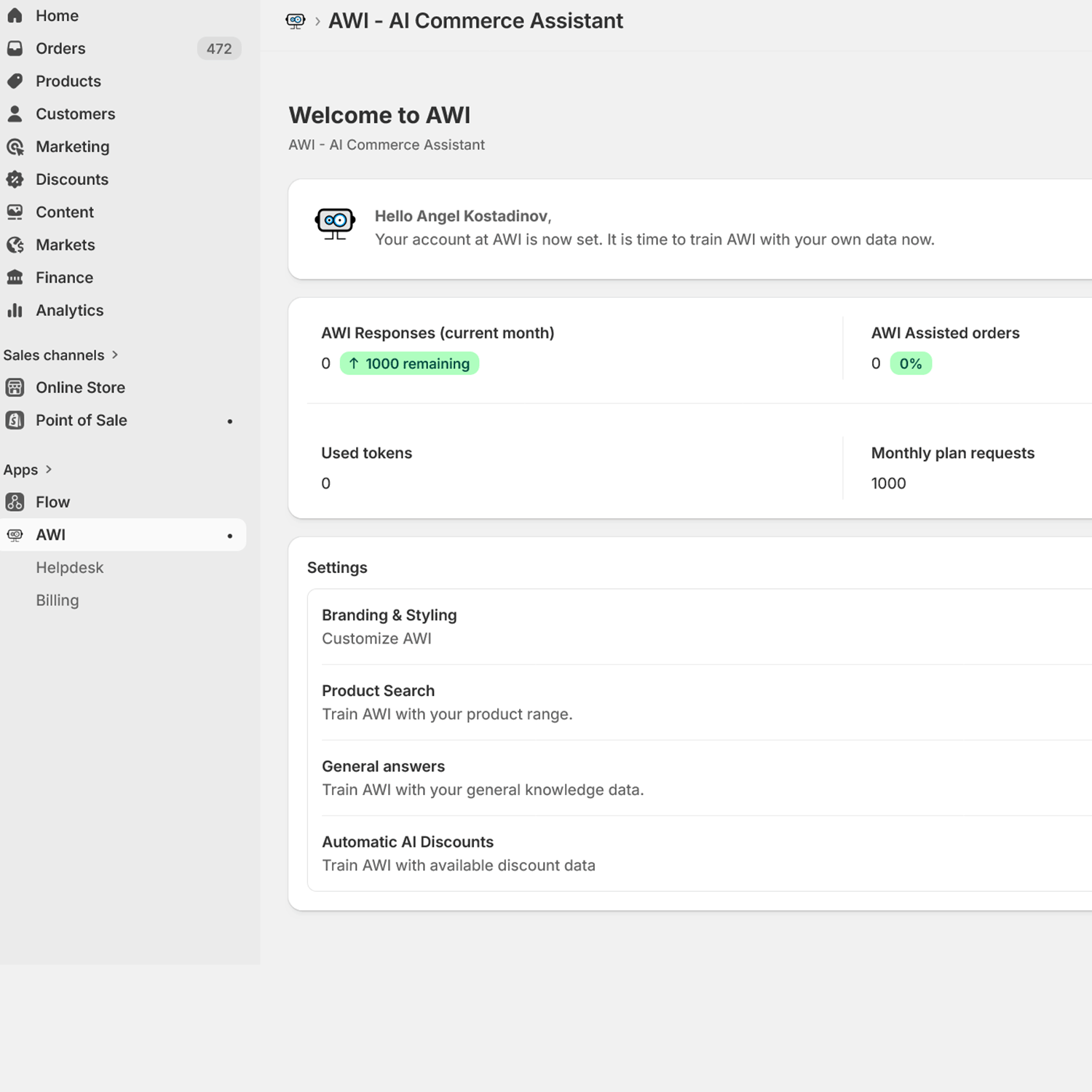Click the pin dot next to Point of Sale

tap(230, 422)
